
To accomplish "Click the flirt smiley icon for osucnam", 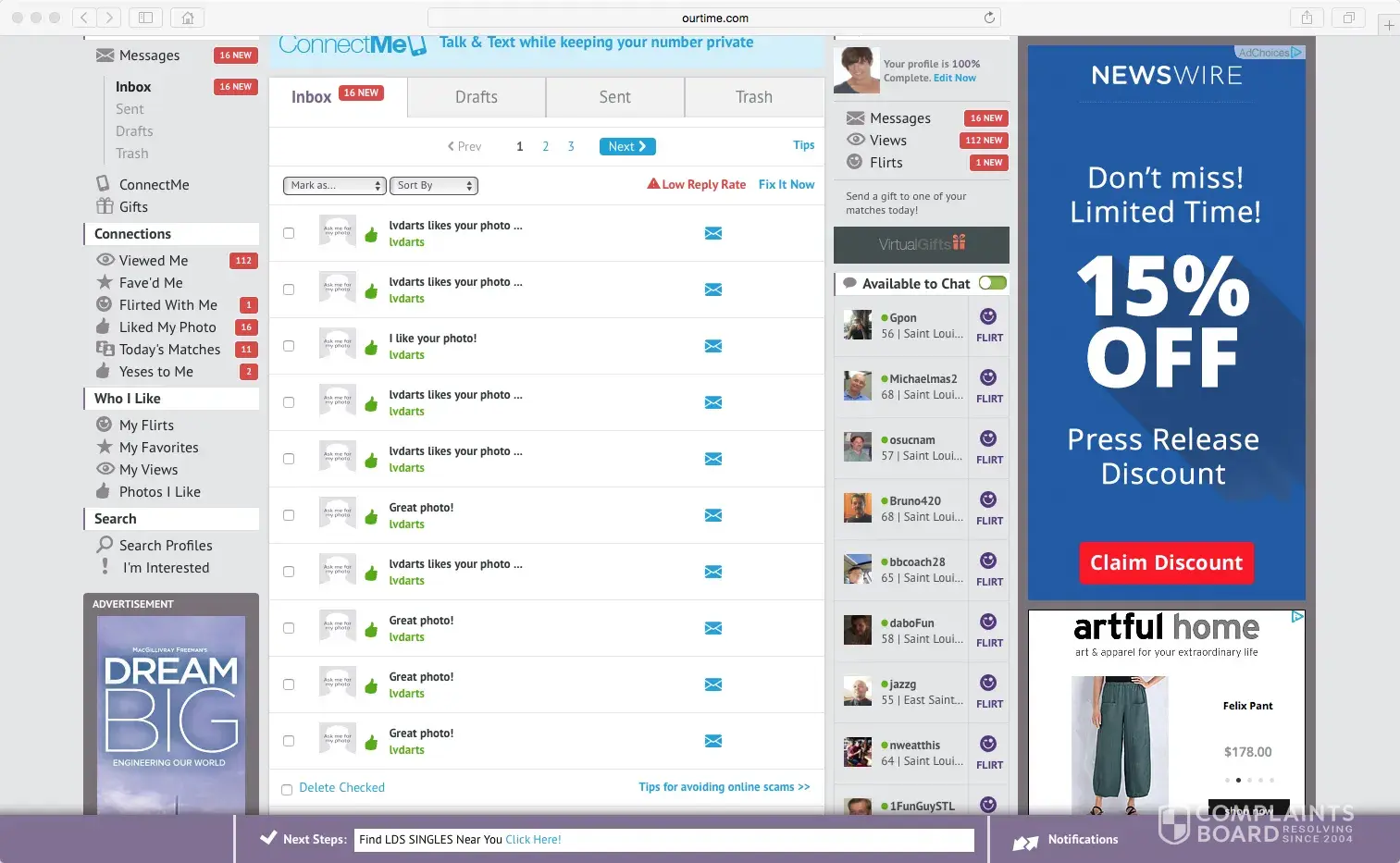I will [x=988, y=438].
